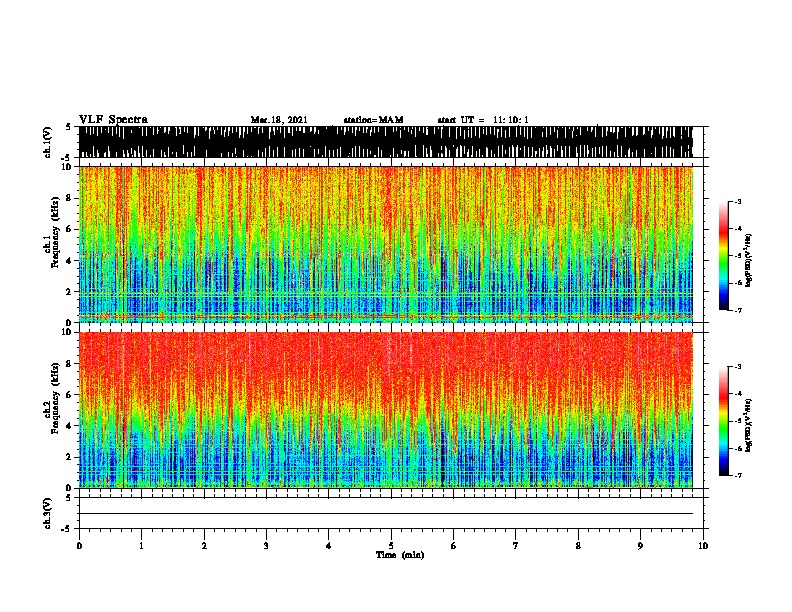Click the ch.2 spectrogram panel
The height and width of the screenshot is (612, 792).
point(386,410)
